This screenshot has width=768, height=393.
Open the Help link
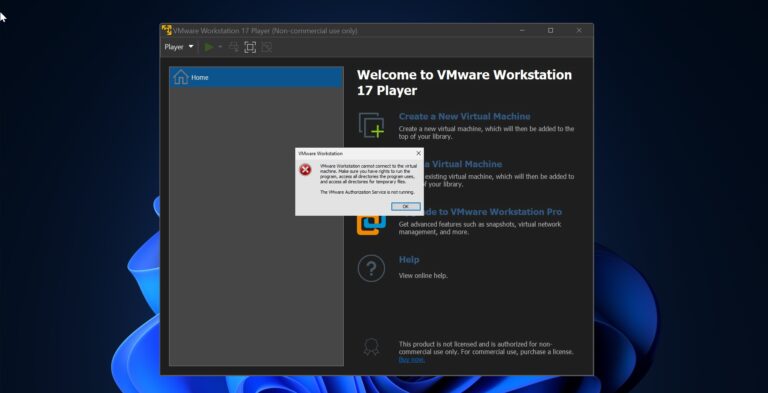click(x=409, y=260)
